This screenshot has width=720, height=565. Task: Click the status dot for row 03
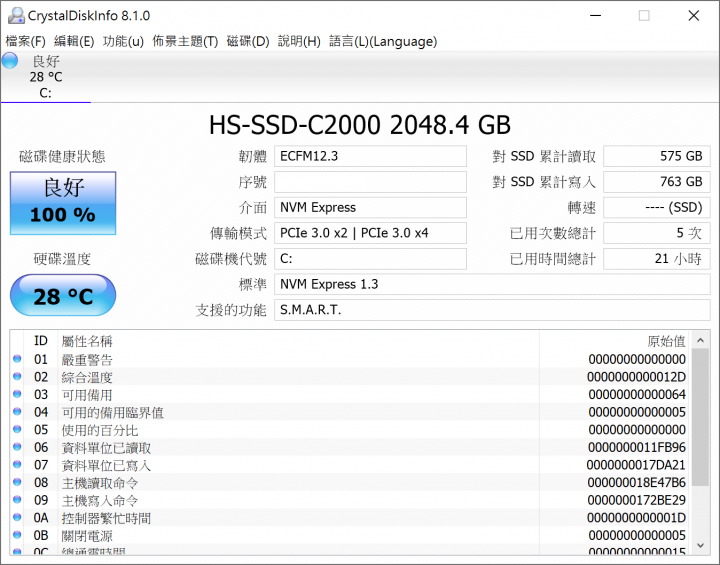tap(17, 394)
